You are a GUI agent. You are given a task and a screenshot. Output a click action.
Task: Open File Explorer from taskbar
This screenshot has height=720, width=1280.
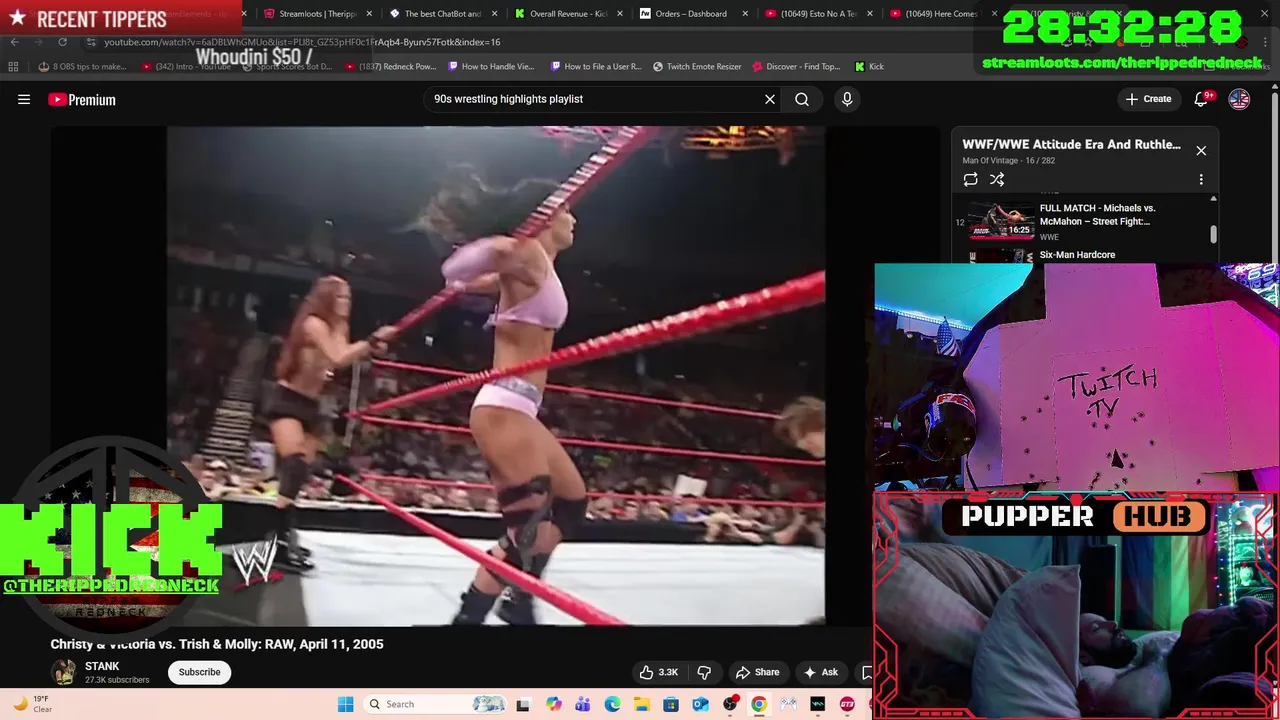click(641, 704)
